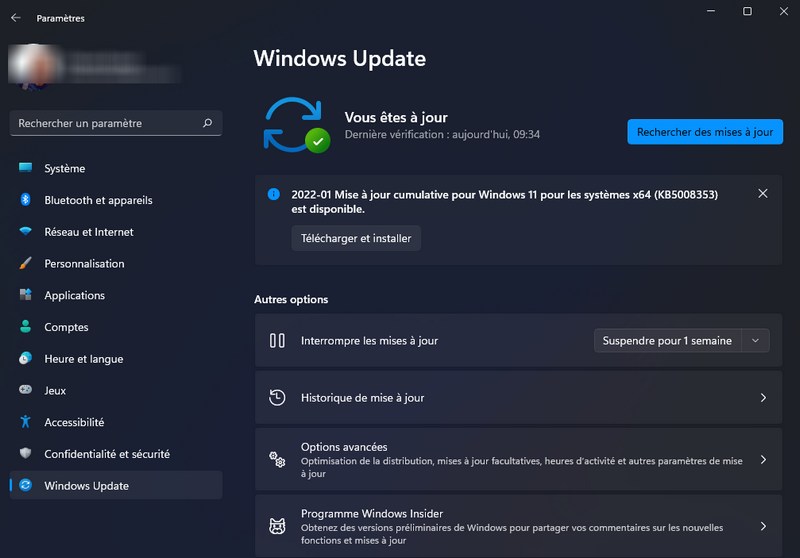Image resolution: width=800 pixels, height=558 pixels.
Task: Open Options avancées via its chevron
Action: pyautogui.click(x=763, y=460)
